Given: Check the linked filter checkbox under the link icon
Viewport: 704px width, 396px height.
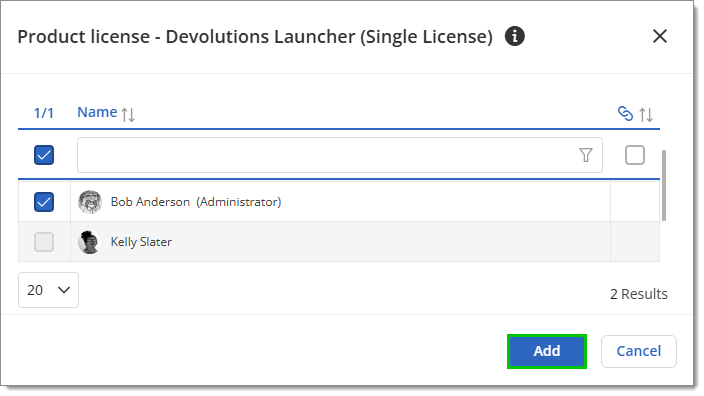Looking at the screenshot, I should pyautogui.click(x=635, y=155).
